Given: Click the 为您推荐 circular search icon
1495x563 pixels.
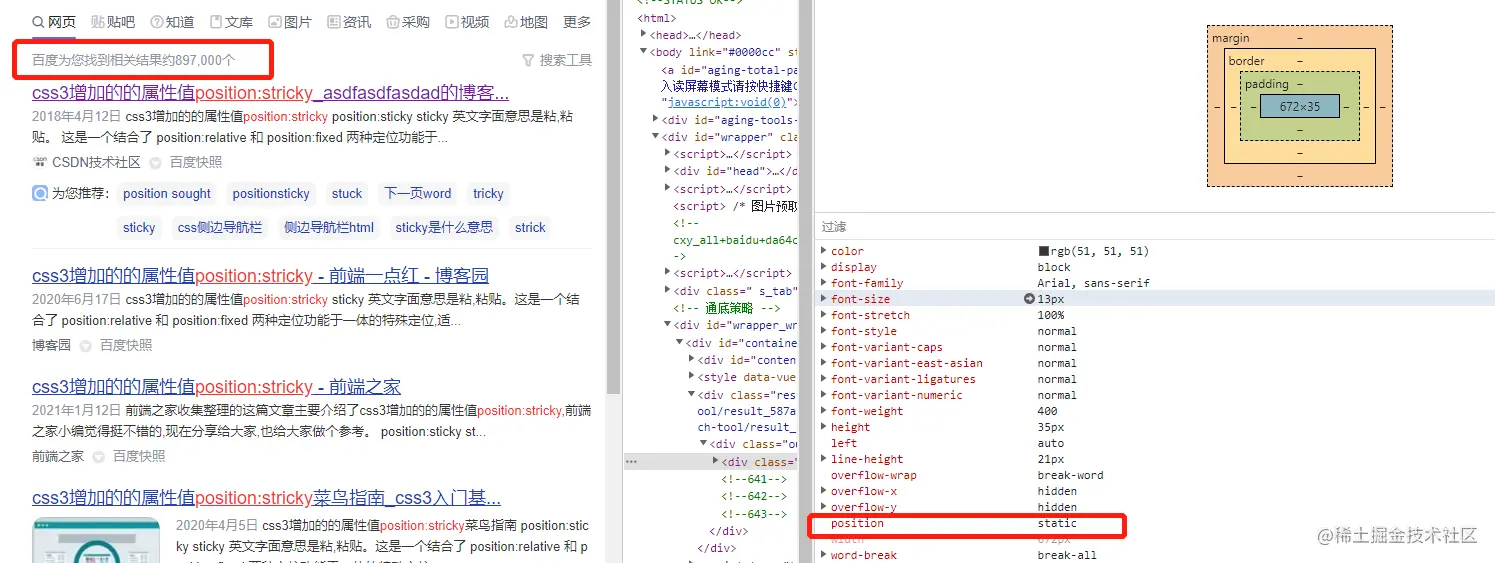Looking at the screenshot, I should click(40, 193).
